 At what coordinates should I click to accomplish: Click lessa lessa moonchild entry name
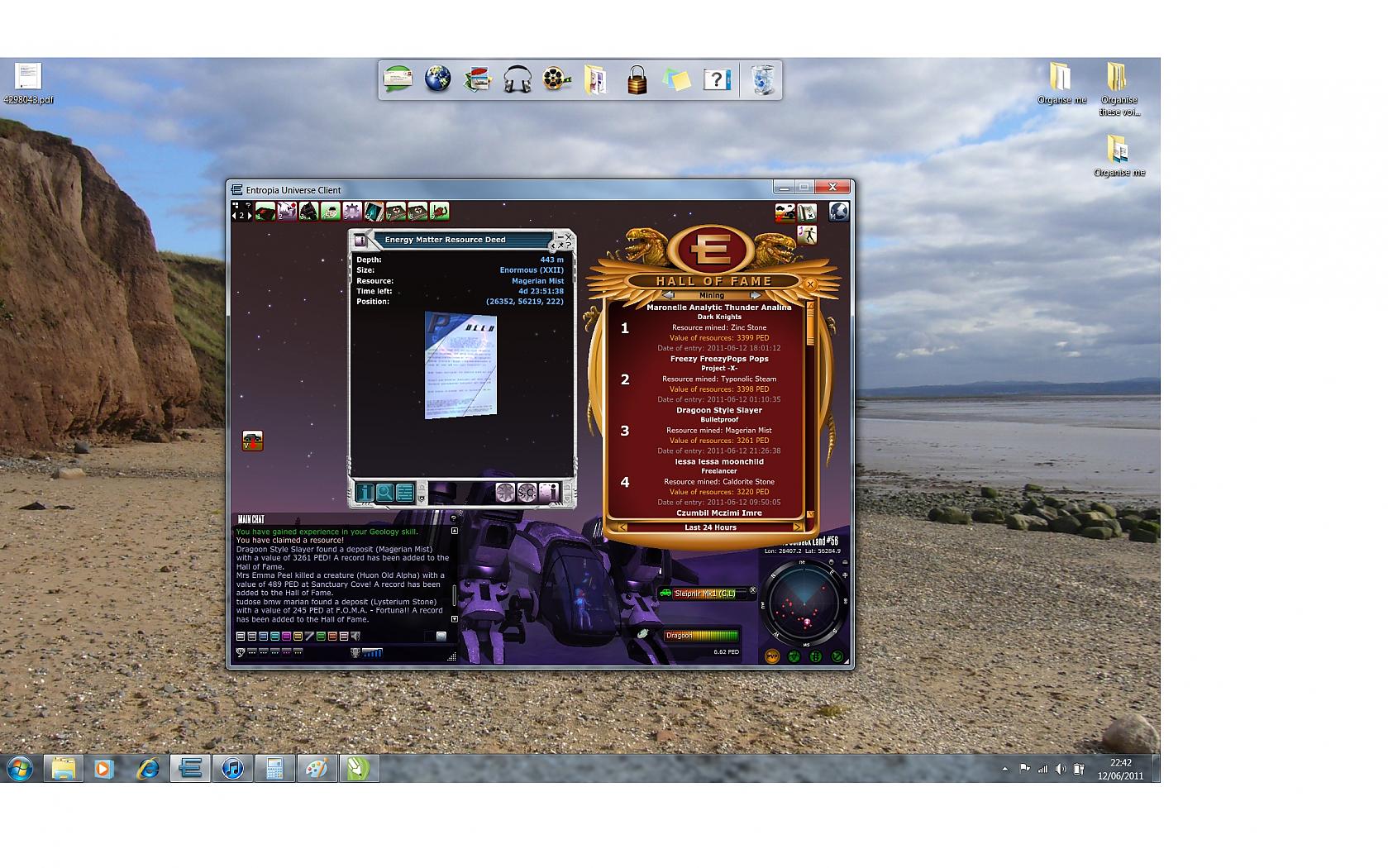pyautogui.click(x=719, y=461)
